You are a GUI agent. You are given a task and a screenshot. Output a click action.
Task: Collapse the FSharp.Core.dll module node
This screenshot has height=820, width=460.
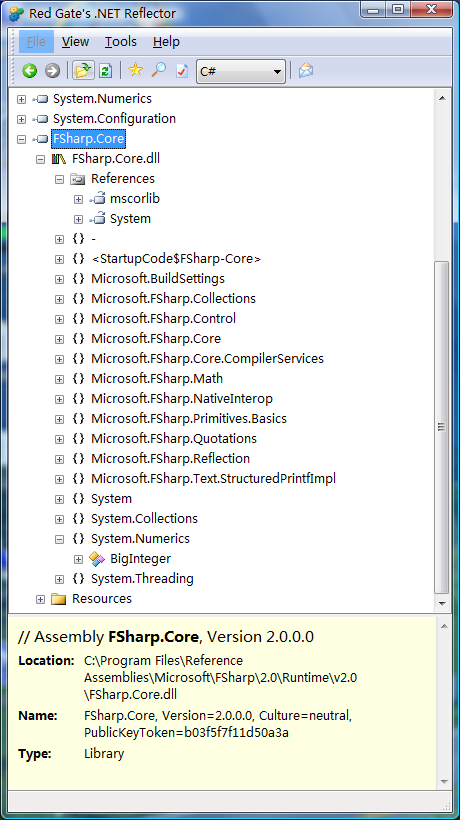(x=40, y=159)
